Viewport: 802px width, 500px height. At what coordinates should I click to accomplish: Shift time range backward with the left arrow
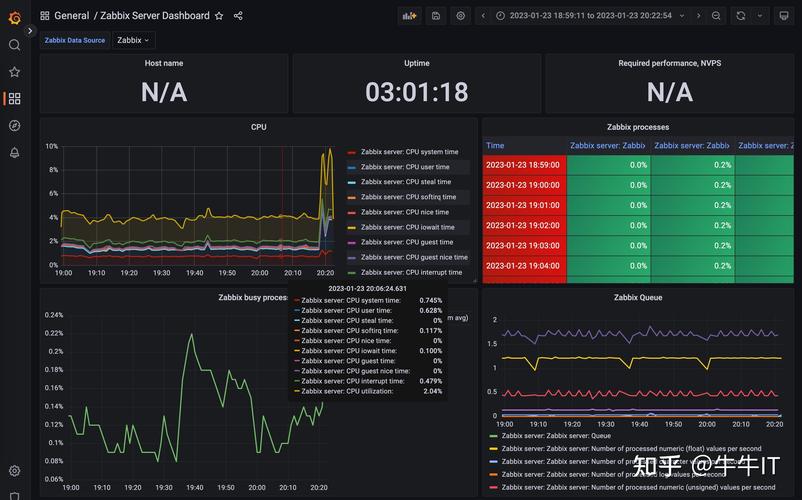(483, 16)
